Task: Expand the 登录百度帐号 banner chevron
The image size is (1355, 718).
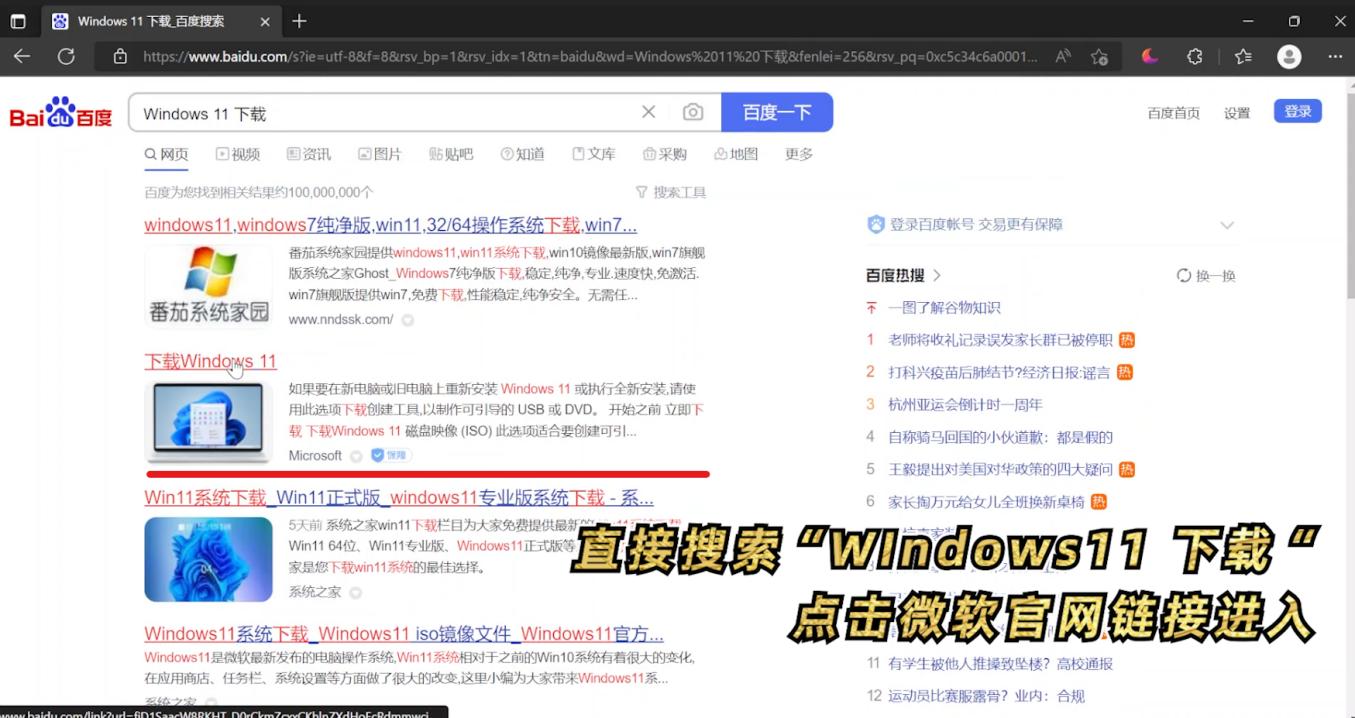Action: 1227,225
